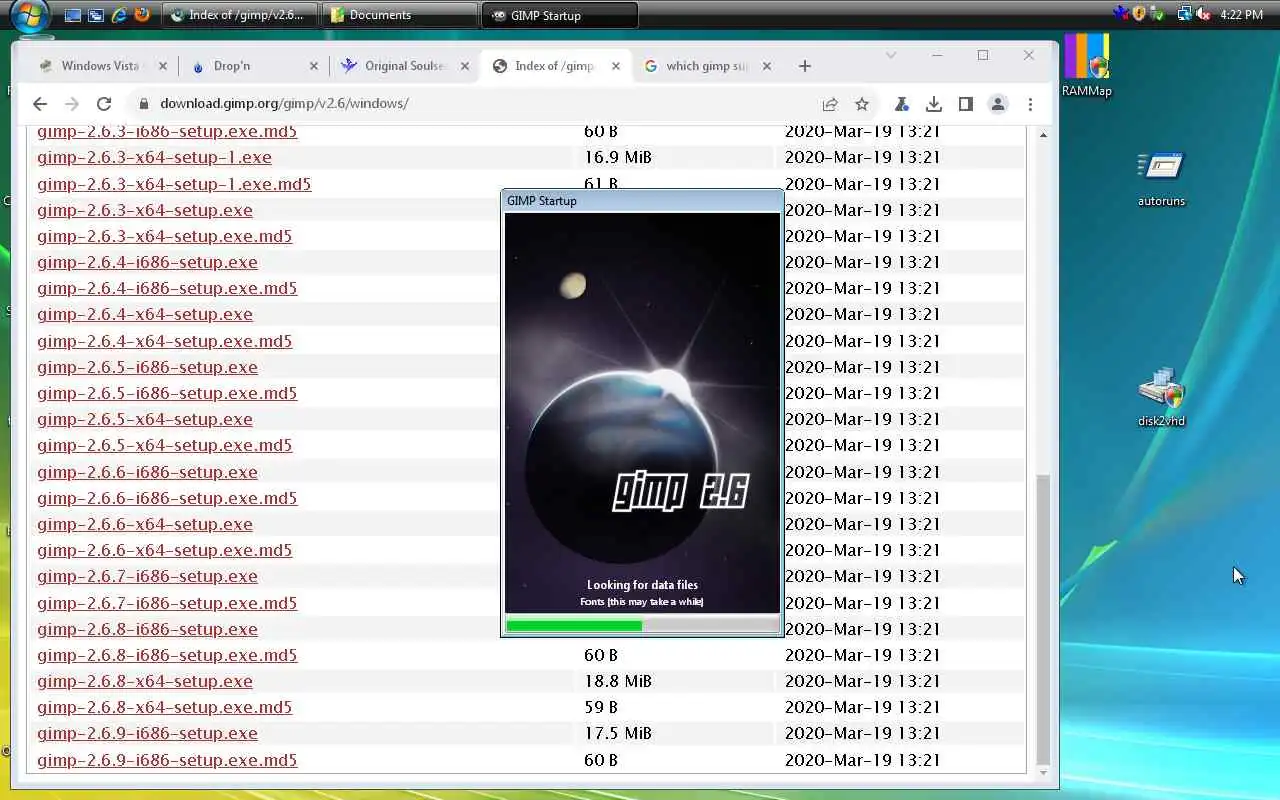Download gimp-2.6.9-i686-setup.exe
1280x800 pixels.
[x=147, y=733]
